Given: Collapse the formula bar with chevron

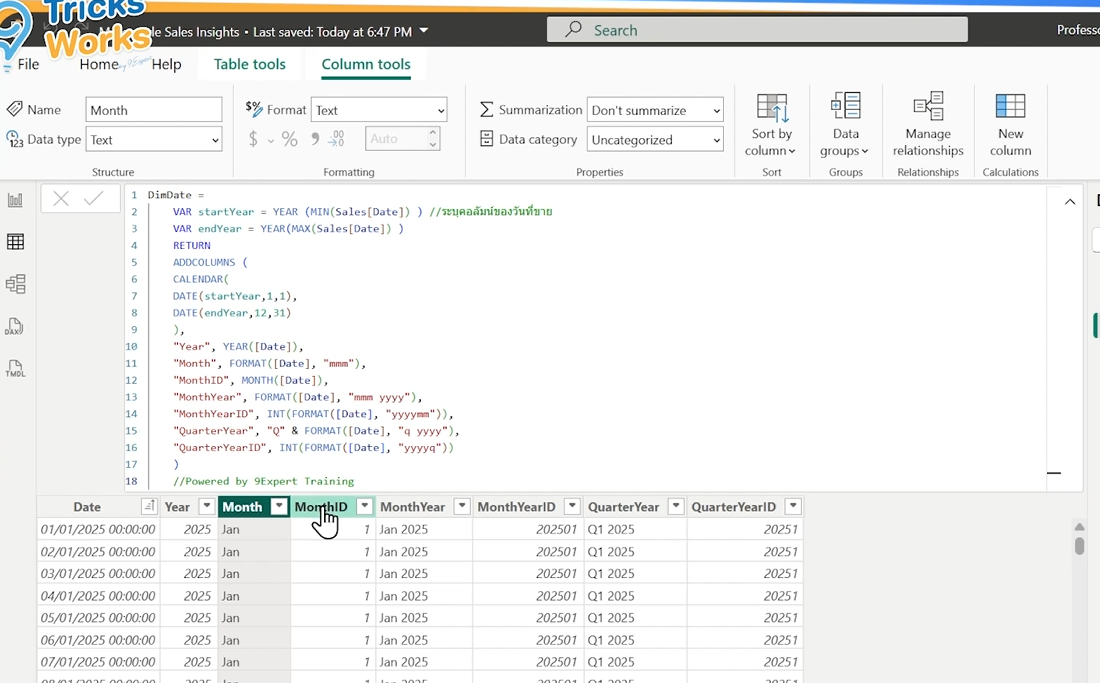Looking at the screenshot, I should click(1070, 202).
